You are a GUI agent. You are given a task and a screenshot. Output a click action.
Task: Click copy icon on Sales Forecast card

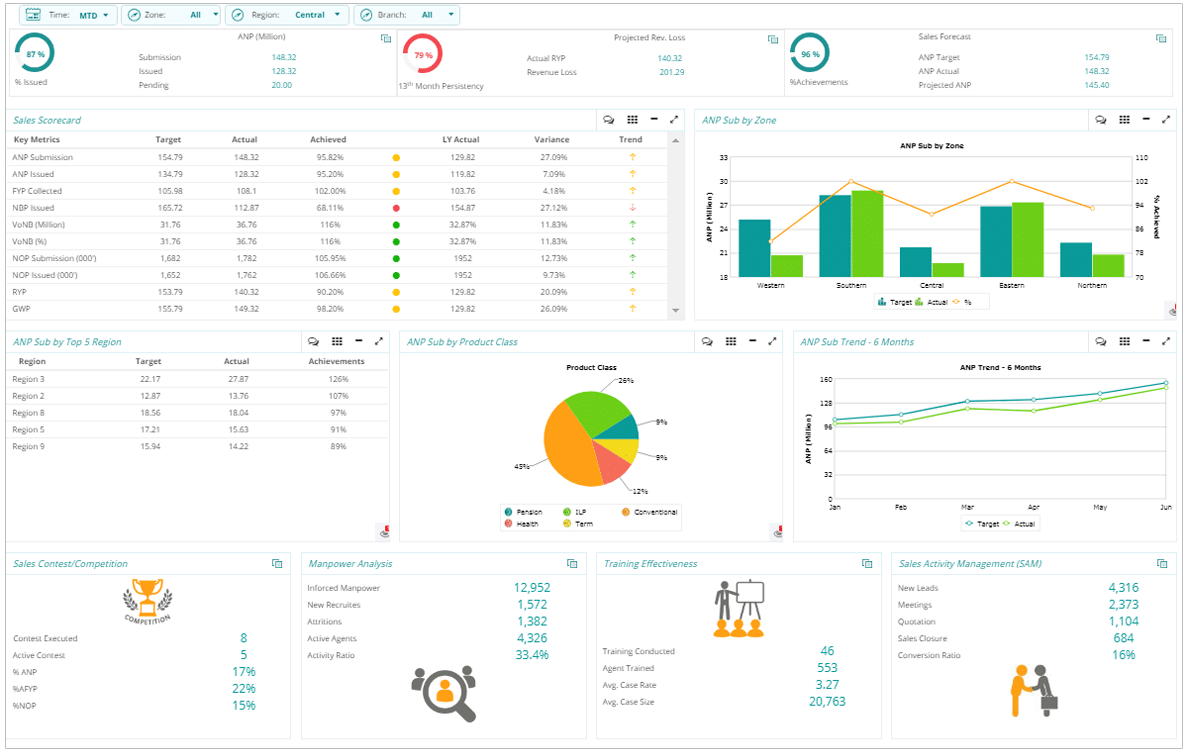[x=1161, y=39]
